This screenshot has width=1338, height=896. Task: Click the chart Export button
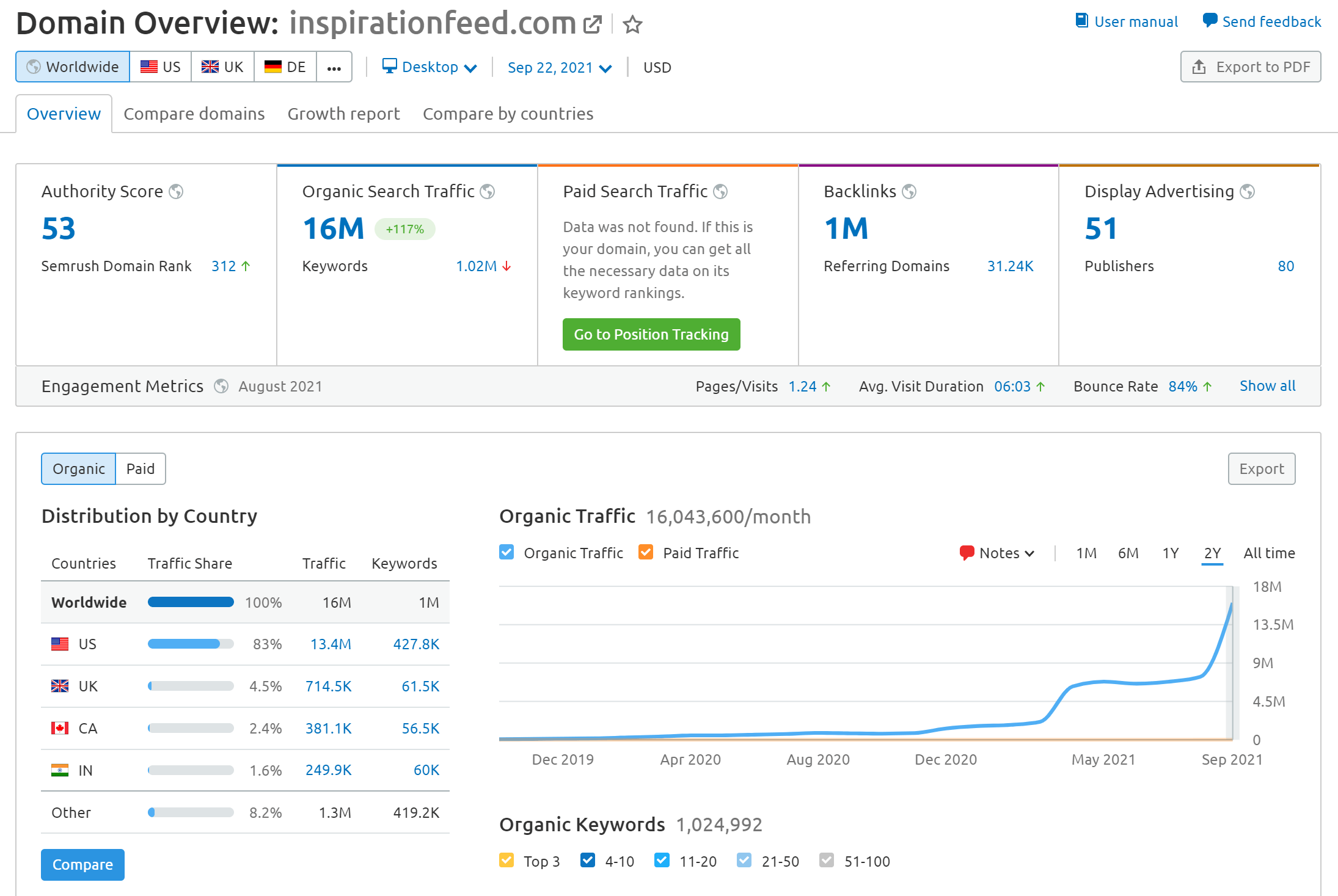[1262, 468]
